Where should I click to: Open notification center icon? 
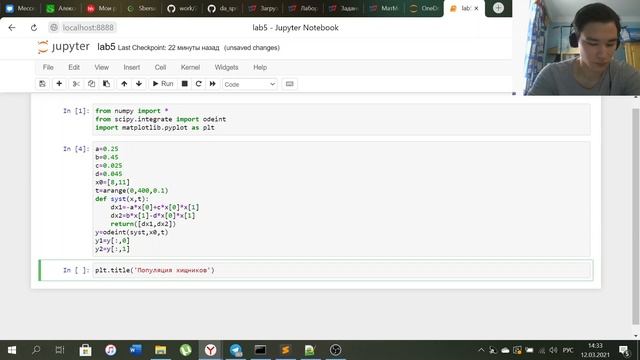click(x=624, y=350)
